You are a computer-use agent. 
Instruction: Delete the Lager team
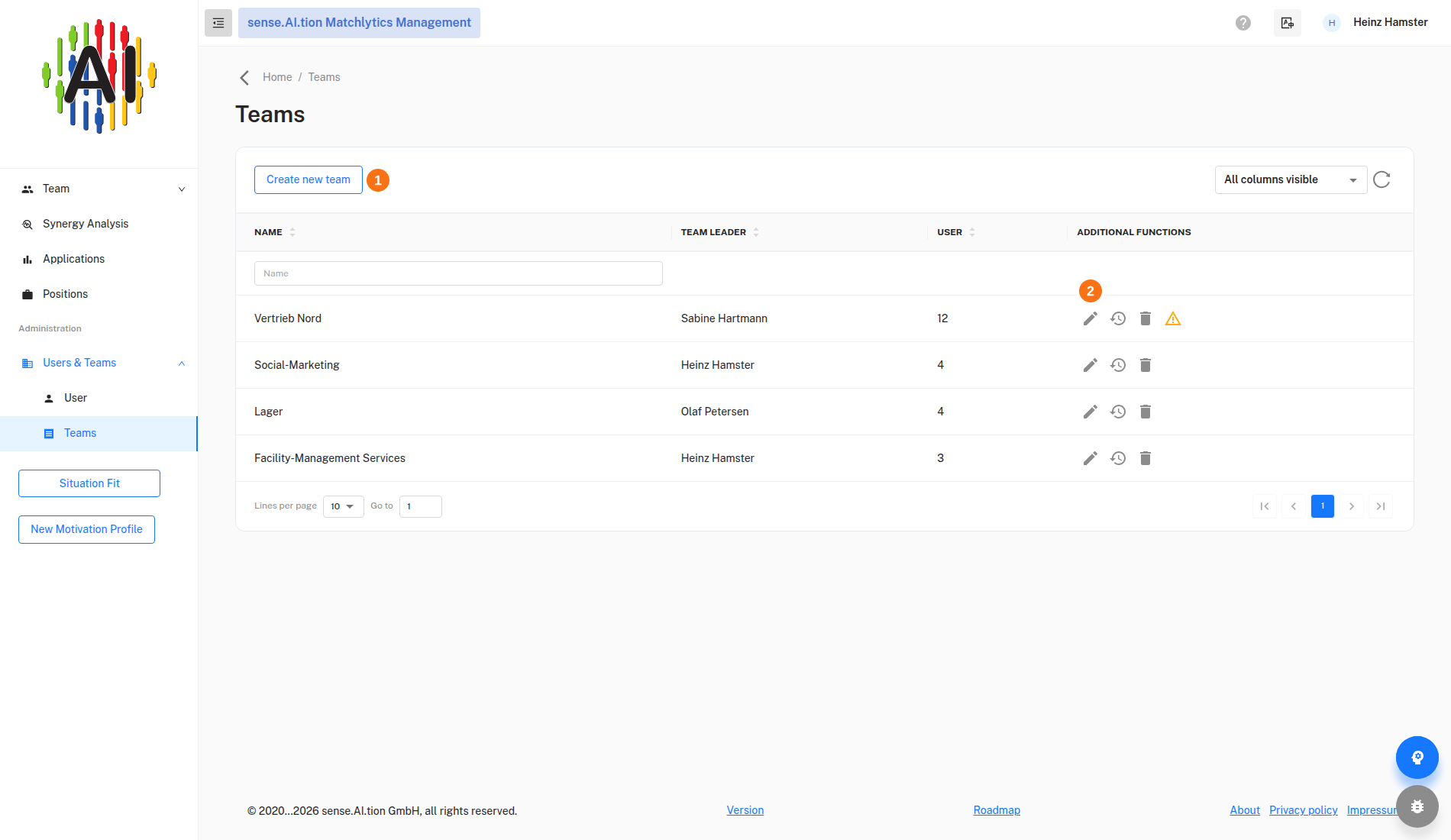pos(1146,412)
